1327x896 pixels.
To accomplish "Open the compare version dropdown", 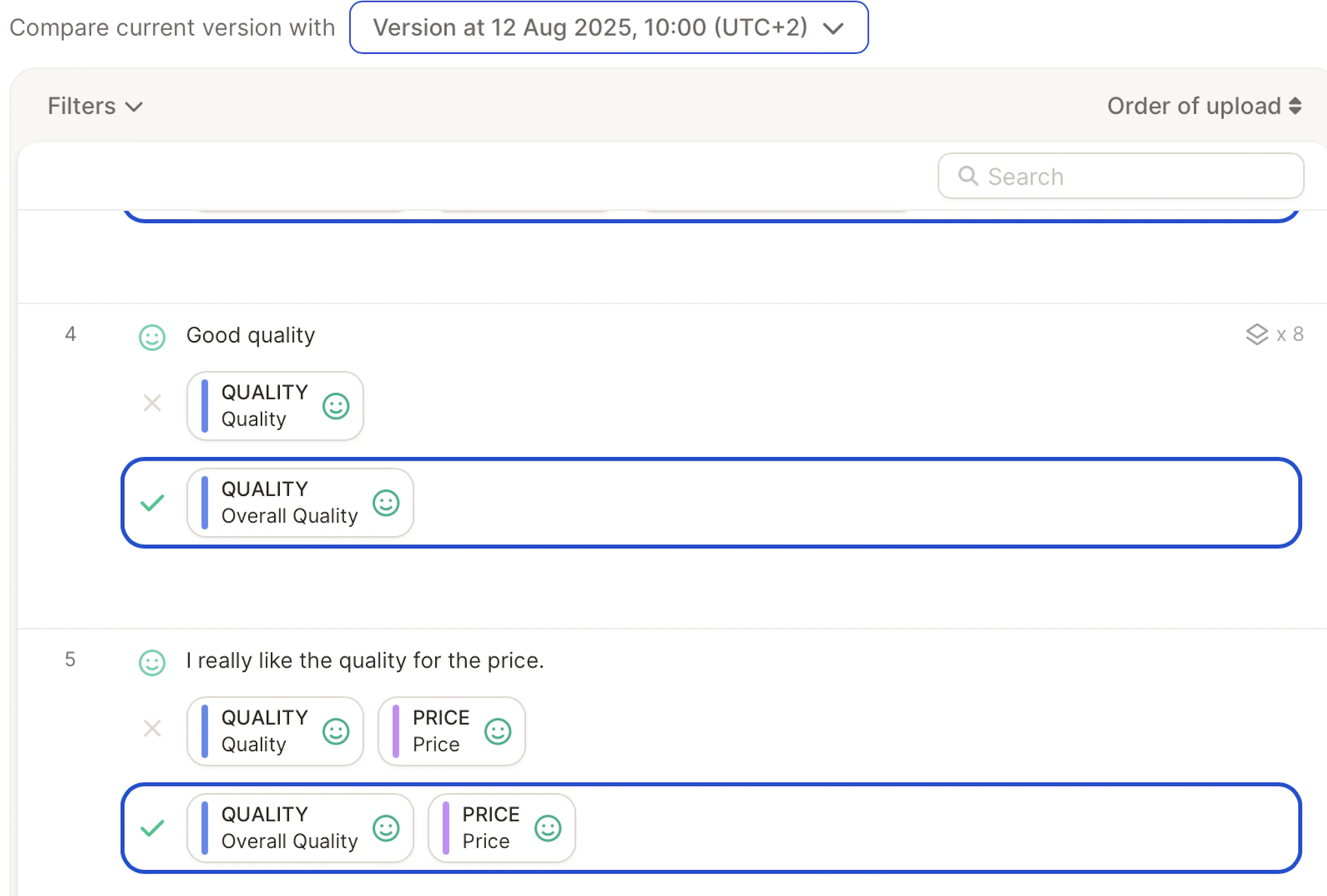I will 609,27.
